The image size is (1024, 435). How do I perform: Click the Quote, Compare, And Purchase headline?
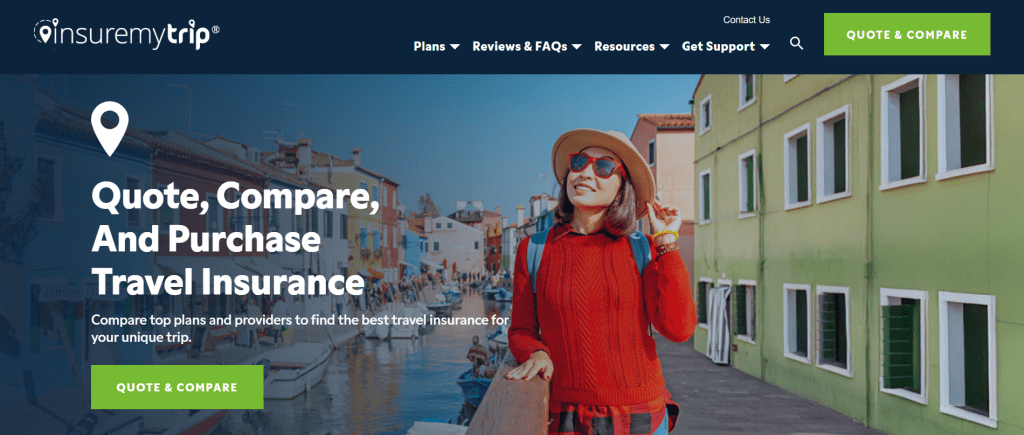[236, 238]
